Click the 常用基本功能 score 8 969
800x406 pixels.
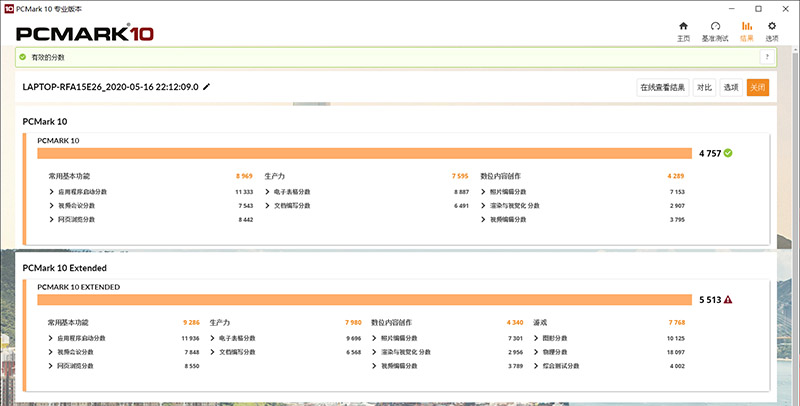click(244, 176)
